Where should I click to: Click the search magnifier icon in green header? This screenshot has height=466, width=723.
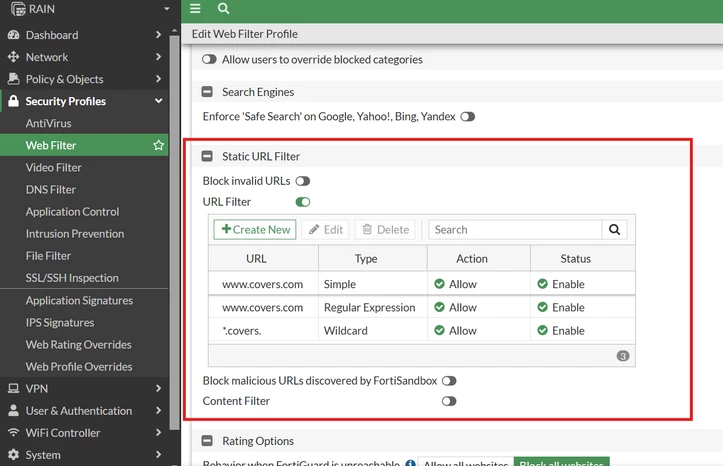(x=223, y=8)
